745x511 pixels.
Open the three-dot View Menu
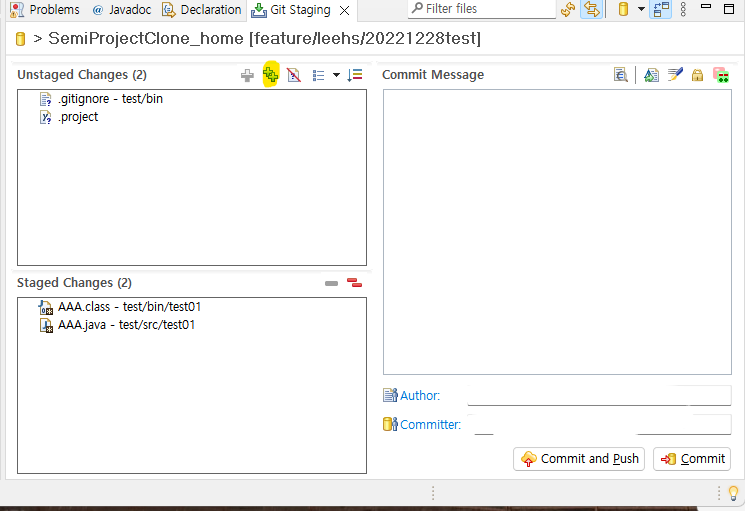(683, 9)
